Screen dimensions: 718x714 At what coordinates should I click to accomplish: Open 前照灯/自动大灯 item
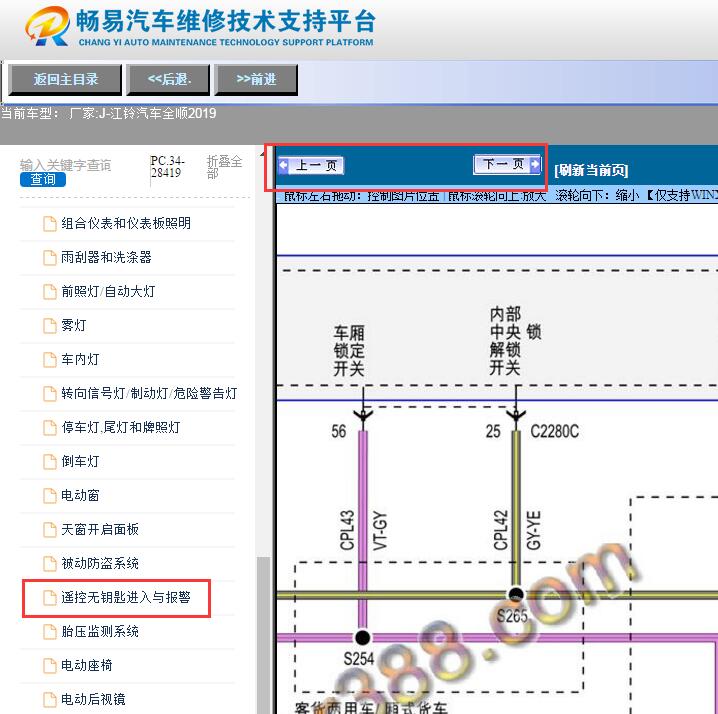[108, 291]
